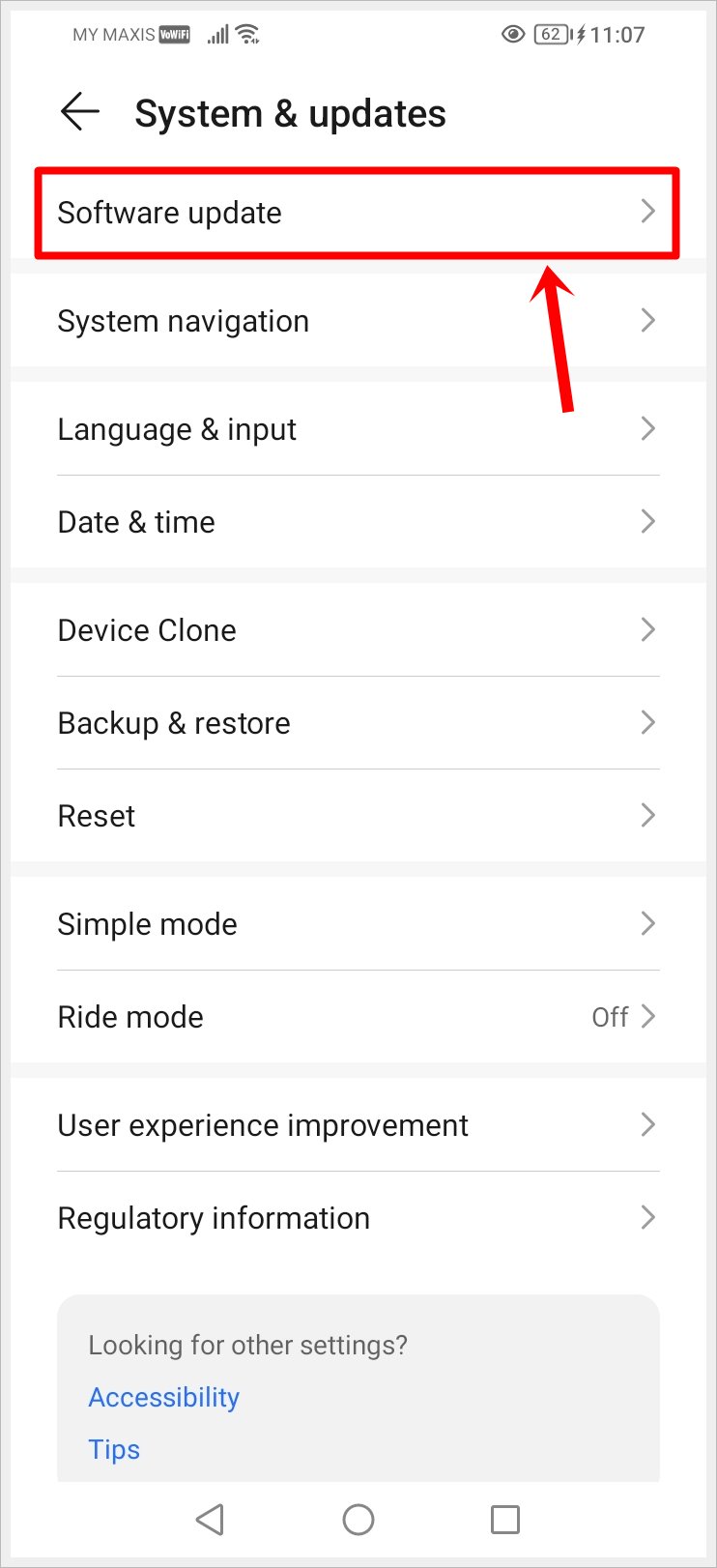Image resolution: width=717 pixels, height=1568 pixels.
Task: Expand the Language & input entry
Action: pyautogui.click(x=358, y=429)
